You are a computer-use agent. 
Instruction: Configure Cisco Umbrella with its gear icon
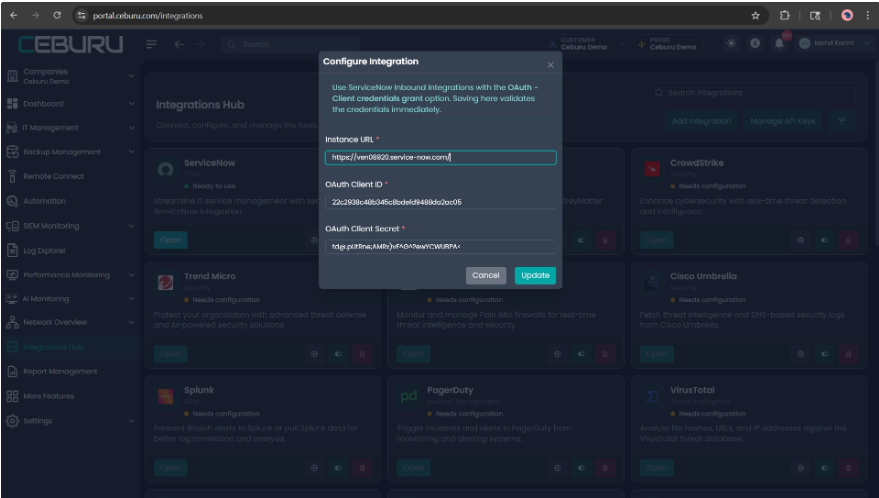pyautogui.click(x=801, y=354)
